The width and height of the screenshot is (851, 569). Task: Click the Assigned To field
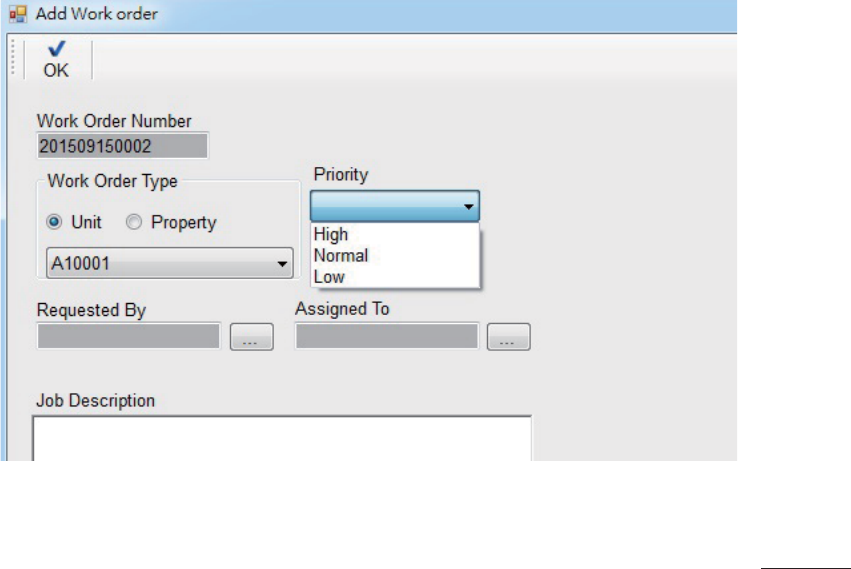[386, 336]
